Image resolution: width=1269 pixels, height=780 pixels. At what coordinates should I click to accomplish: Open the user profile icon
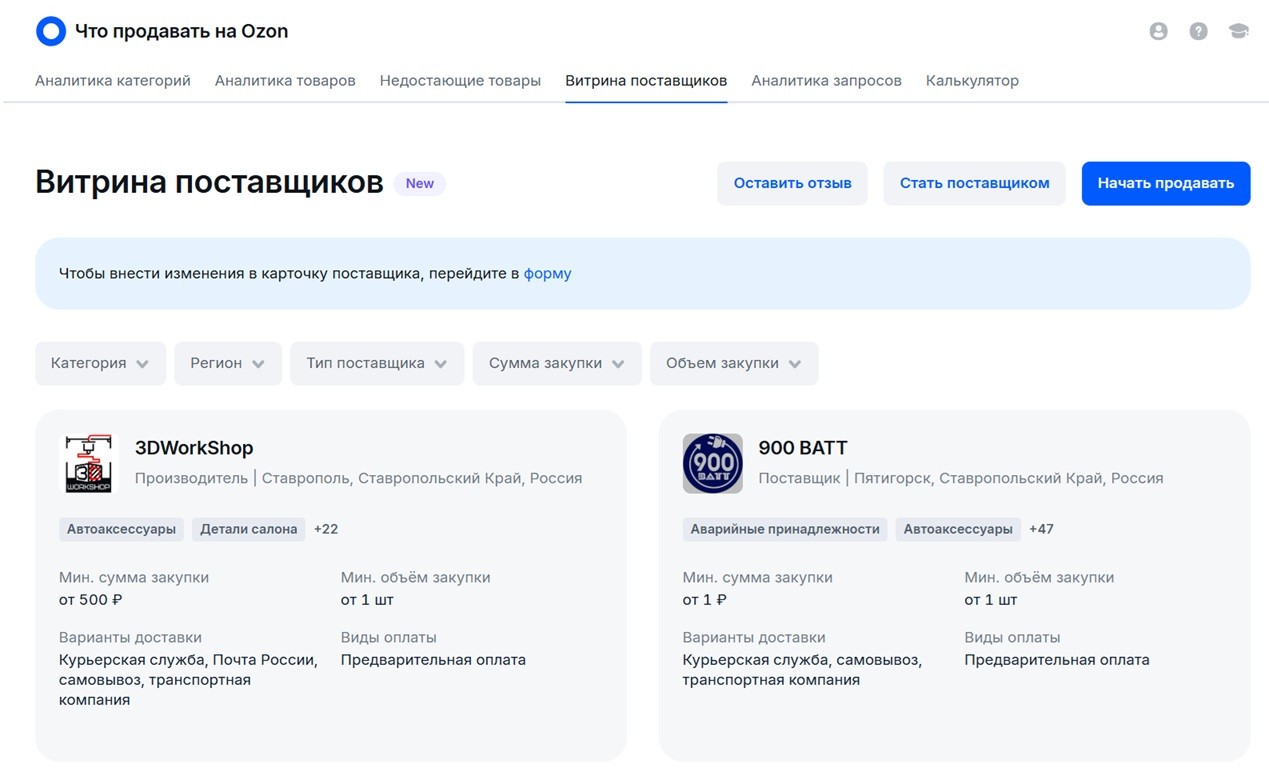(1158, 31)
